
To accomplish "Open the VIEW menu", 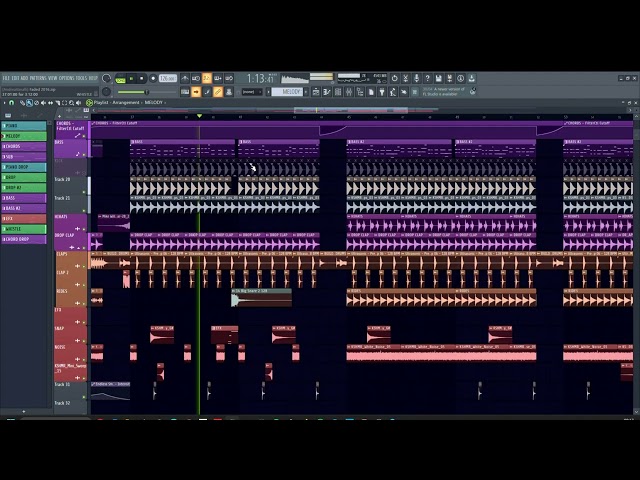I will click(53, 78).
